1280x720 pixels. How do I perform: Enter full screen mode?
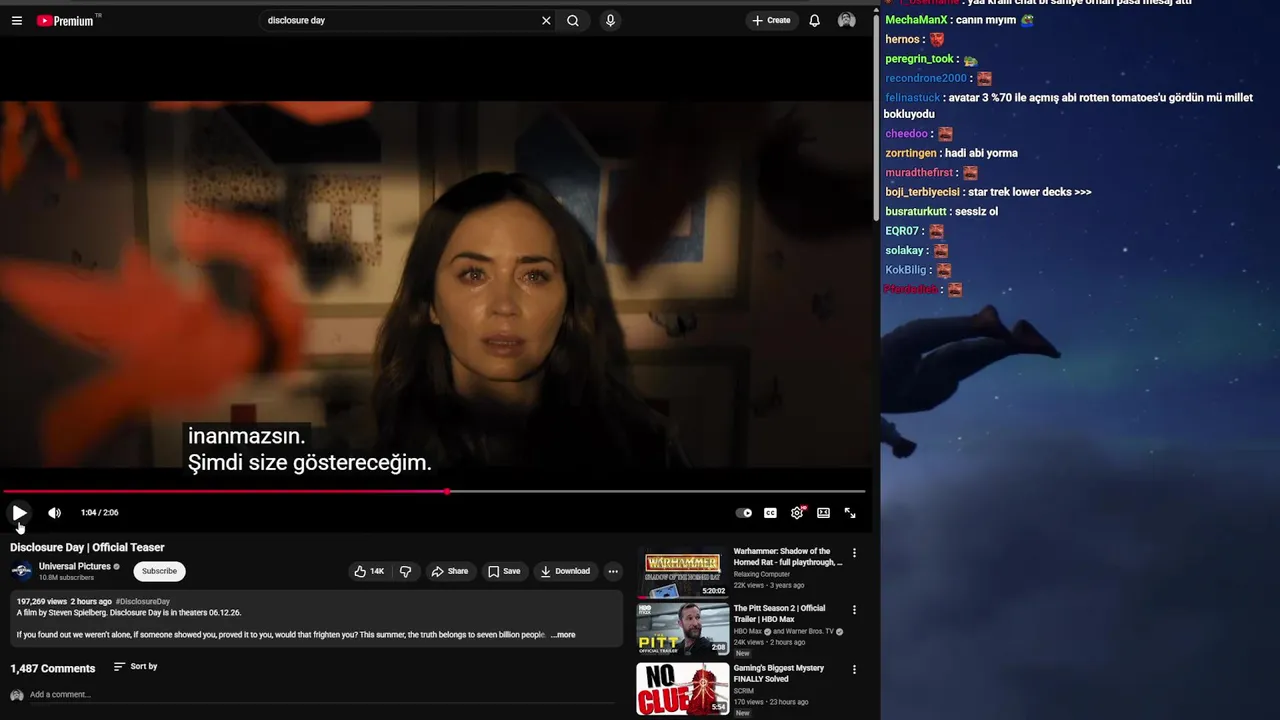pyautogui.click(x=850, y=513)
